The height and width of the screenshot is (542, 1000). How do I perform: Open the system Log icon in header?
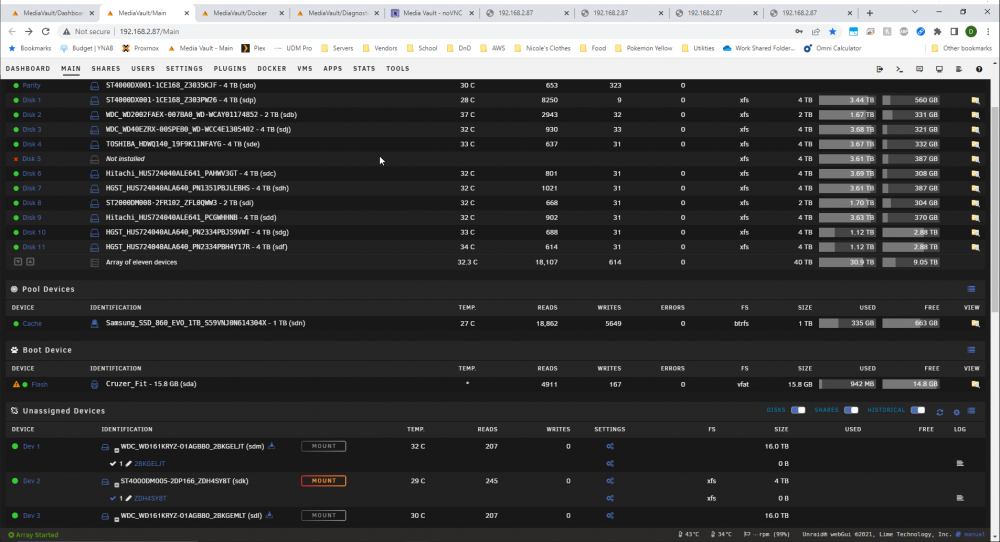959,69
